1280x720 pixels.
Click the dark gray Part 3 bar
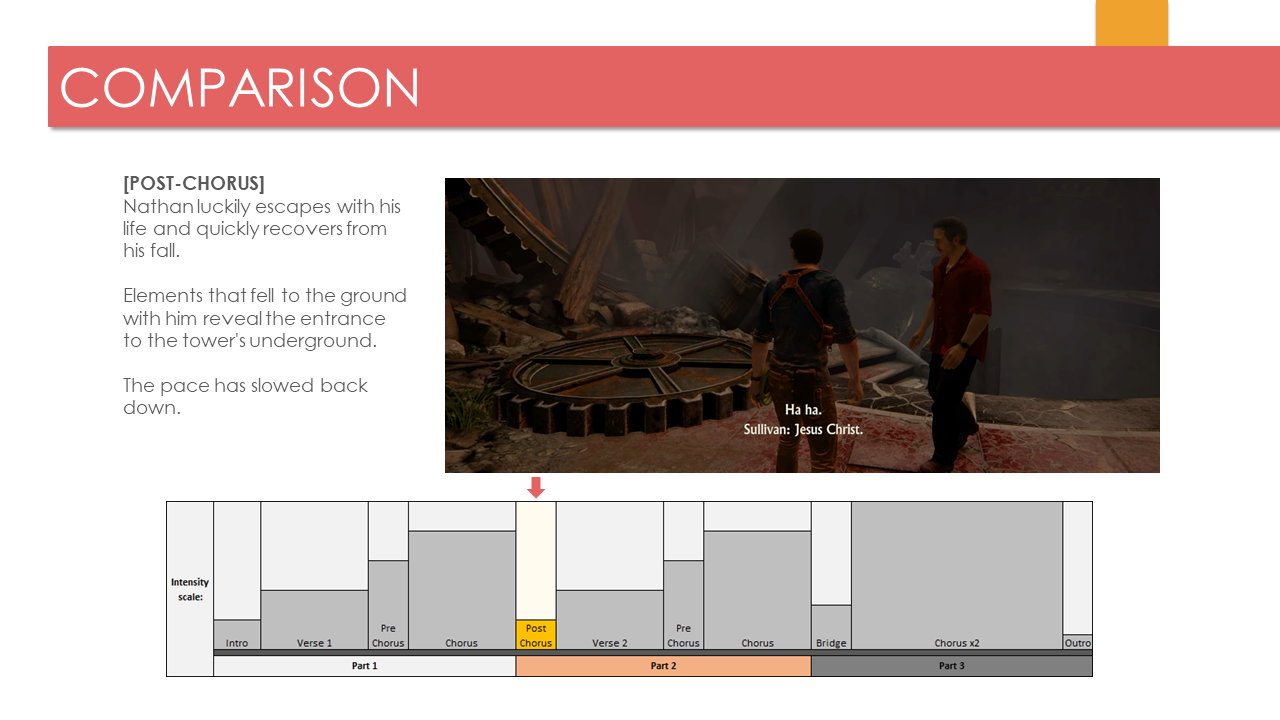coord(951,666)
